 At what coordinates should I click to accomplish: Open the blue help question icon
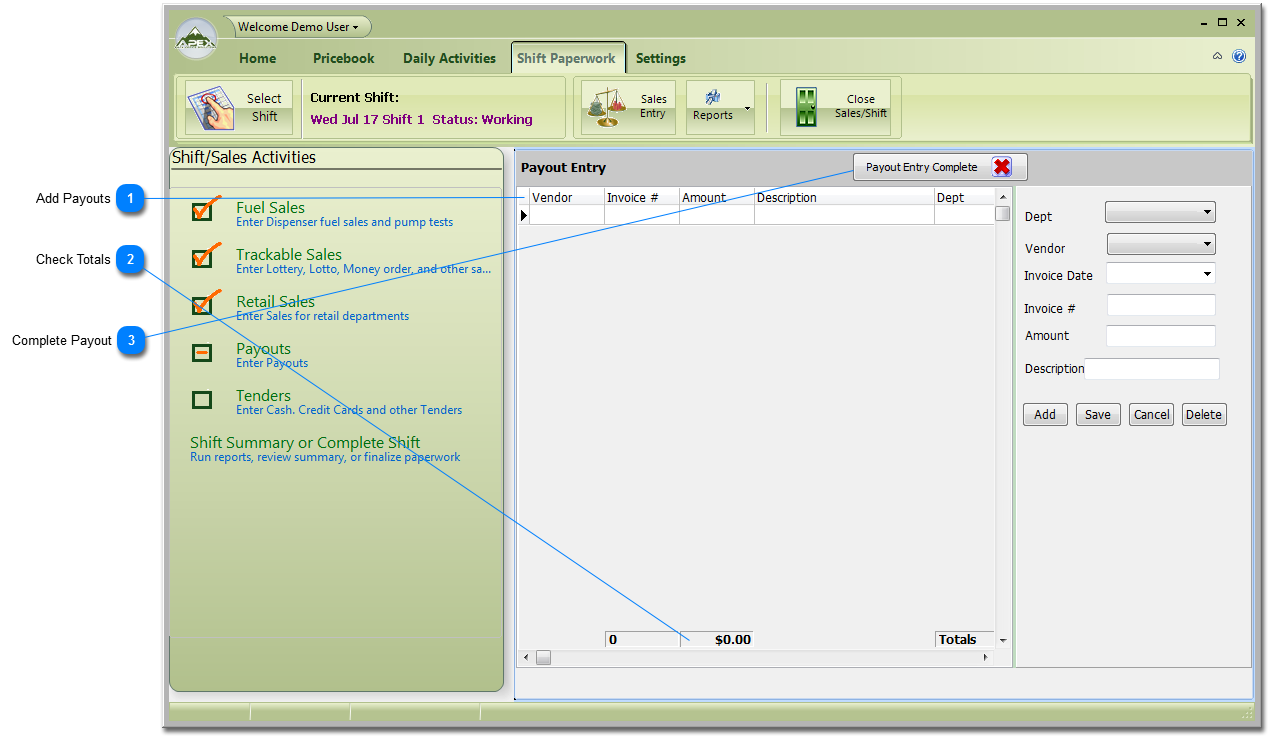pyautogui.click(x=1239, y=57)
